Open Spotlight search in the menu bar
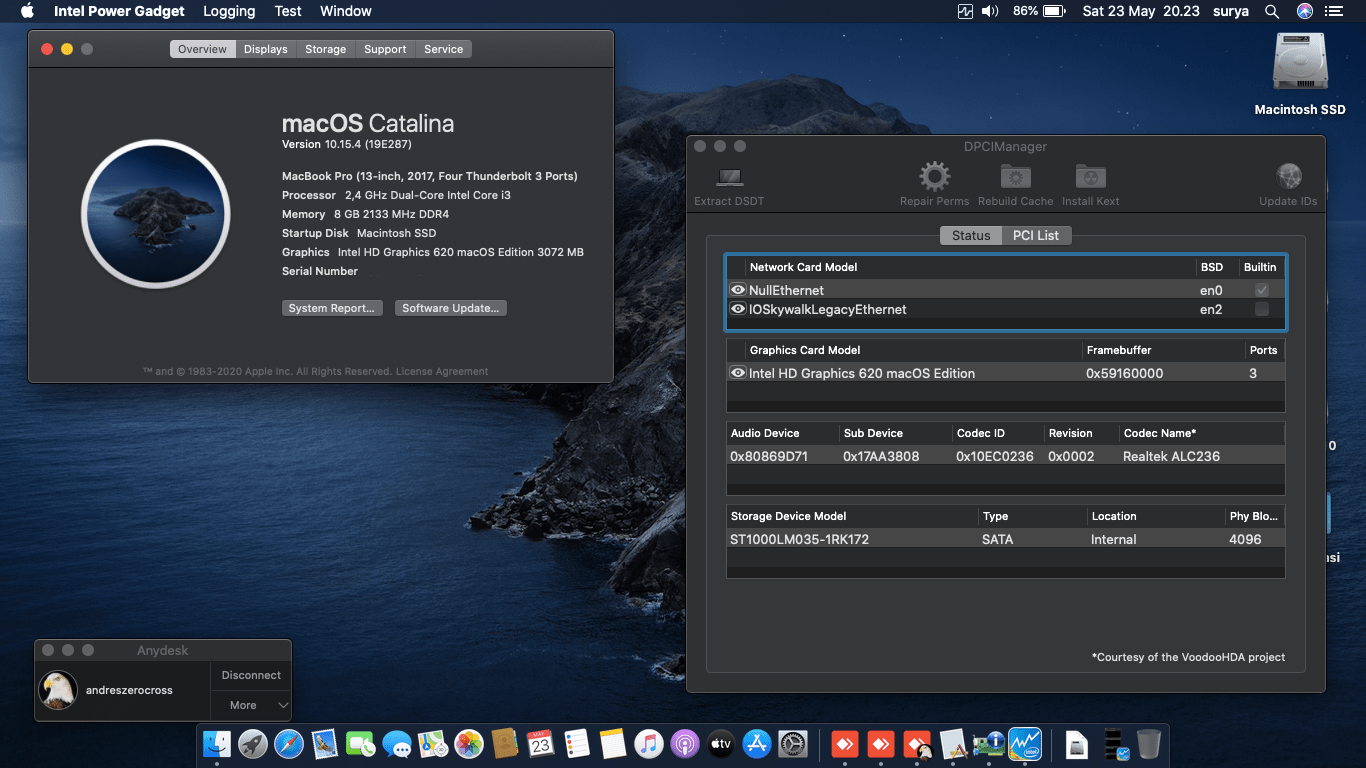Image resolution: width=1366 pixels, height=768 pixels. [x=1272, y=11]
